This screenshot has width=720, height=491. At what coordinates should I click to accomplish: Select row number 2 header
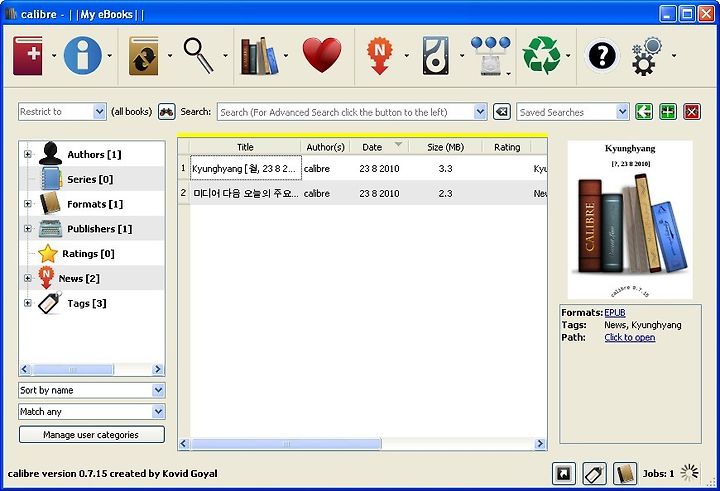[x=184, y=193]
